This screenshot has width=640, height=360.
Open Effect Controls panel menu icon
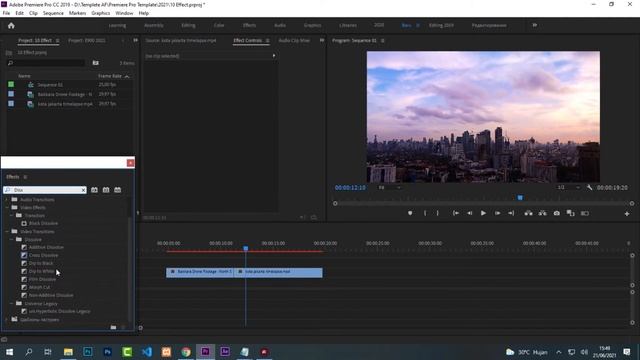(x=267, y=40)
